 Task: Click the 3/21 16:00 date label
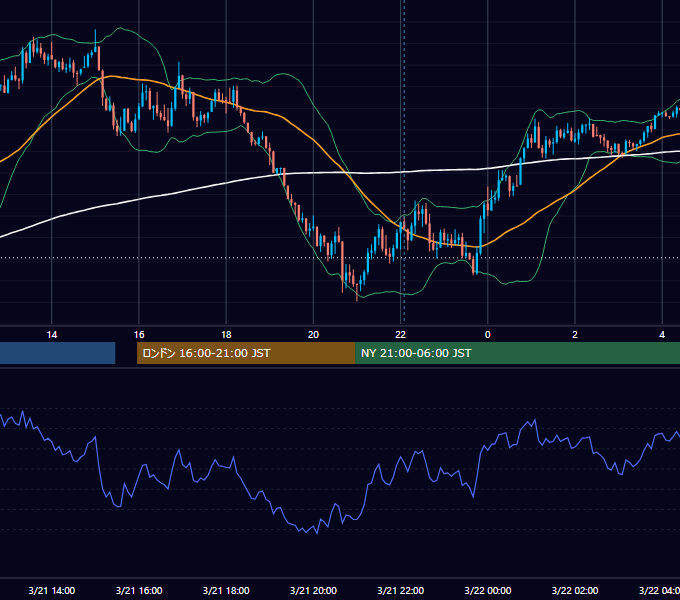[139, 590]
